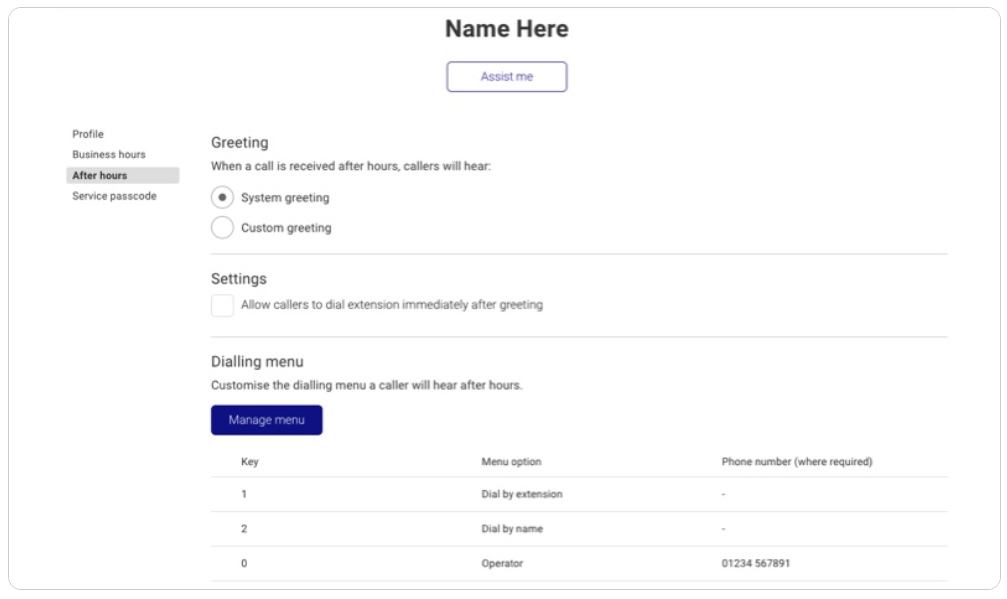Select the System greeting radio button
This screenshot has width=1007, height=599.
click(222, 197)
